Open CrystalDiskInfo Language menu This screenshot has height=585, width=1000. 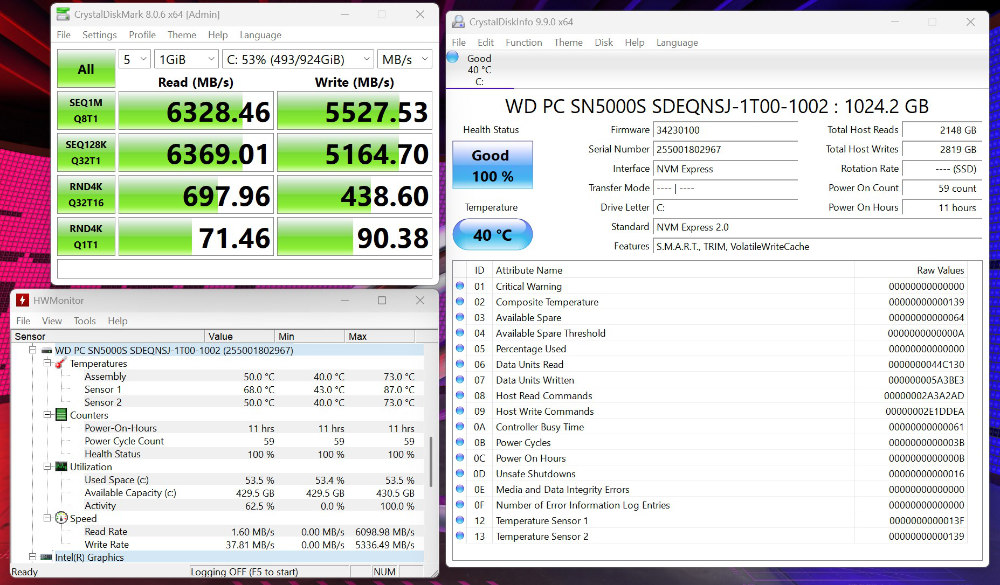pyautogui.click(x=677, y=42)
